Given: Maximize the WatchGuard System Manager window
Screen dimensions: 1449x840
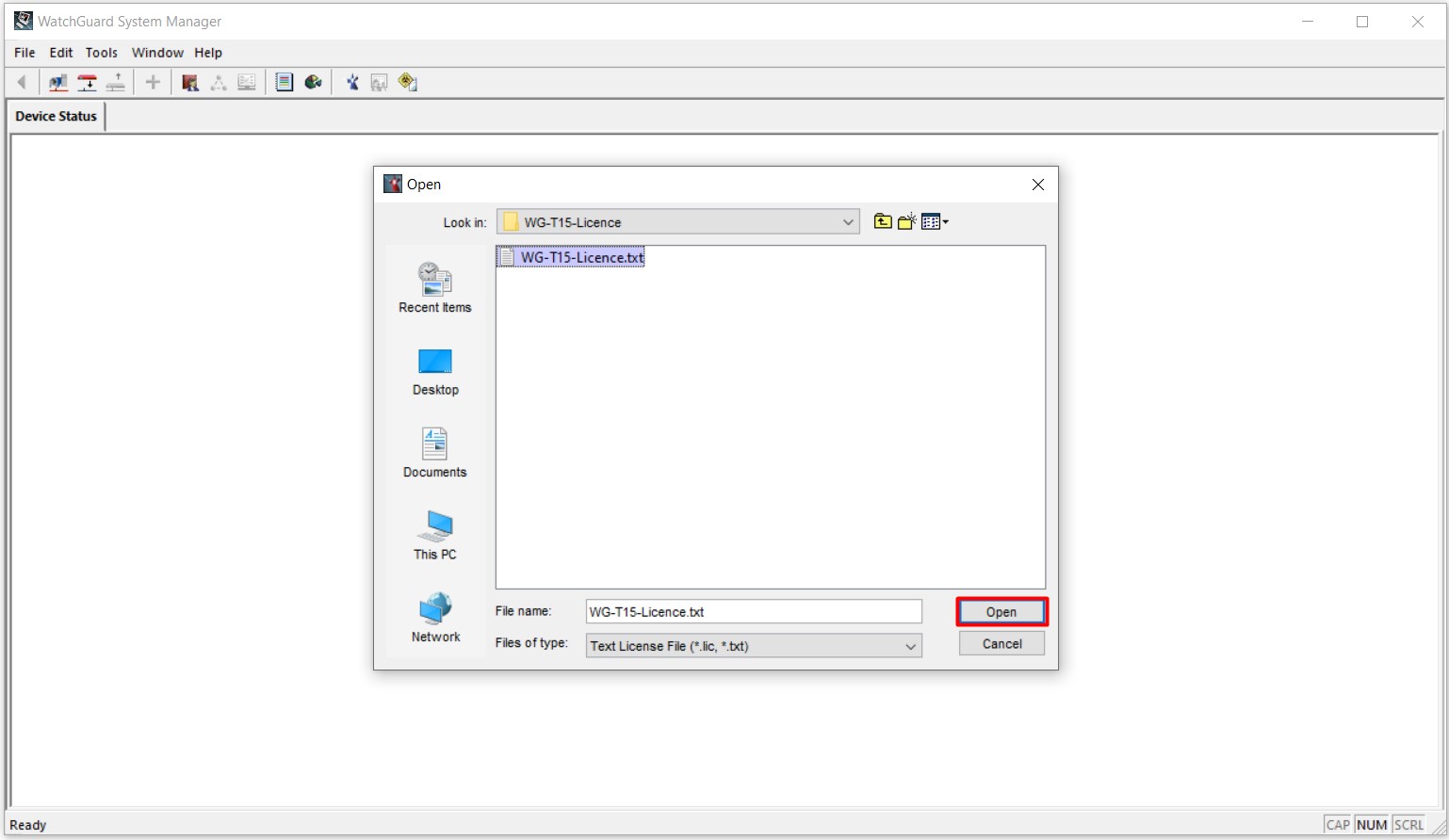Looking at the screenshot, I should 1362,21.
